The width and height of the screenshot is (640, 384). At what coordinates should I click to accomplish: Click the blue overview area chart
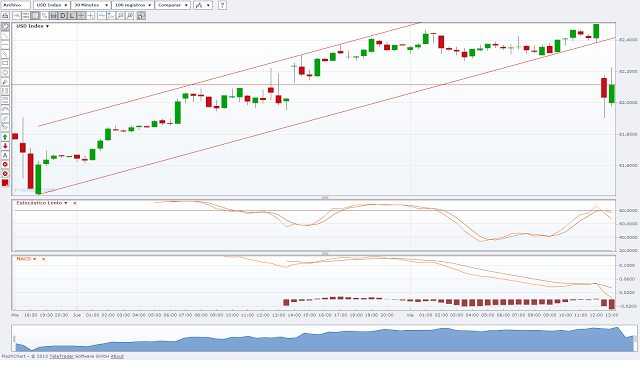pyautogui.click(x=324, y=341)
